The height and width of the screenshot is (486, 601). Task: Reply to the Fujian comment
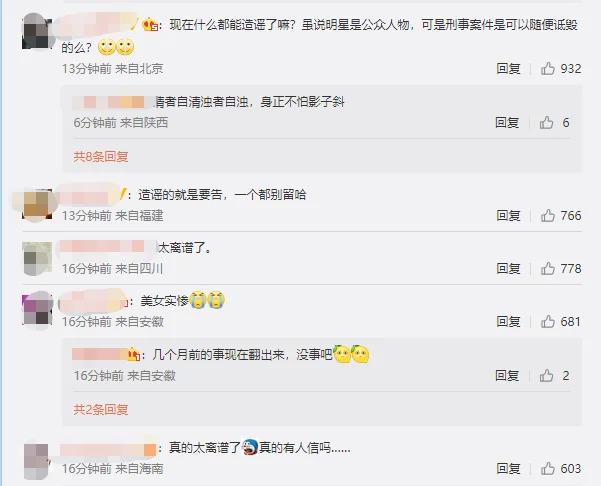tap(508, 216)
